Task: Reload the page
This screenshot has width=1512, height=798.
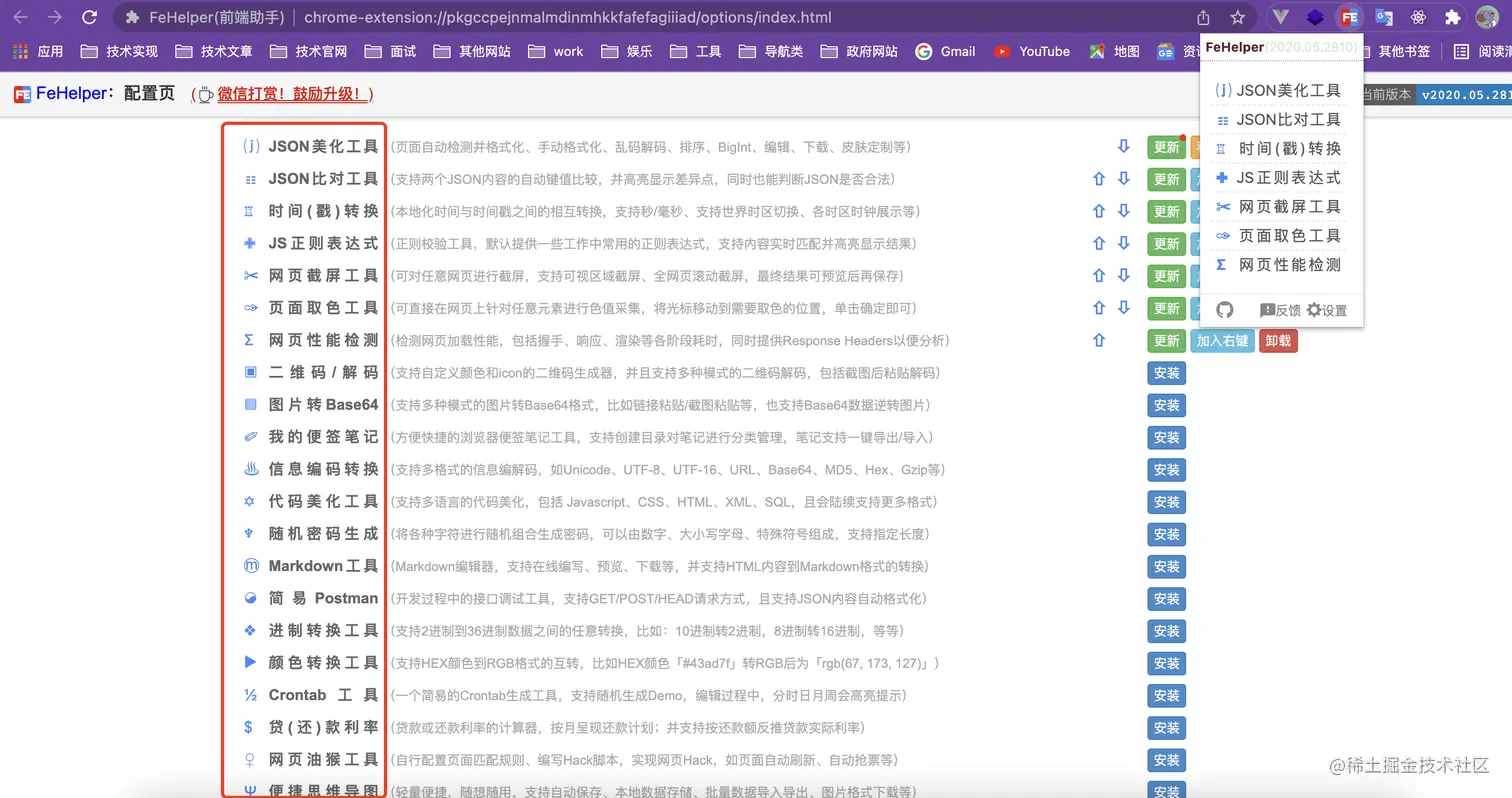Action: coord(89,18)
